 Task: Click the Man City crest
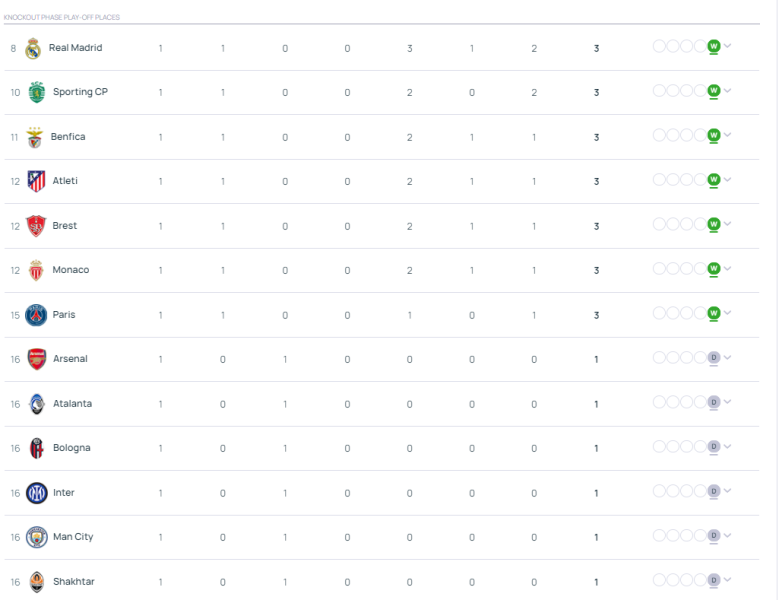point(37,537)
